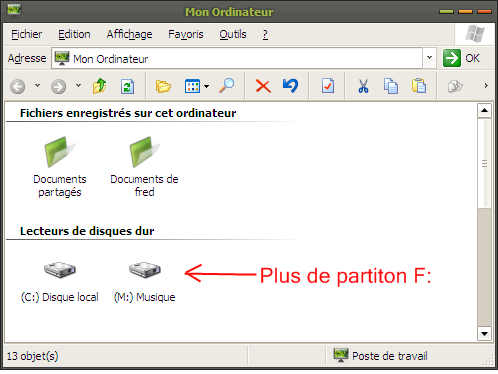Click 'Fichiers enregistrés sur cet ordinateur' heading
Screen dimensions: 498x374
click(x=128, y=113)
